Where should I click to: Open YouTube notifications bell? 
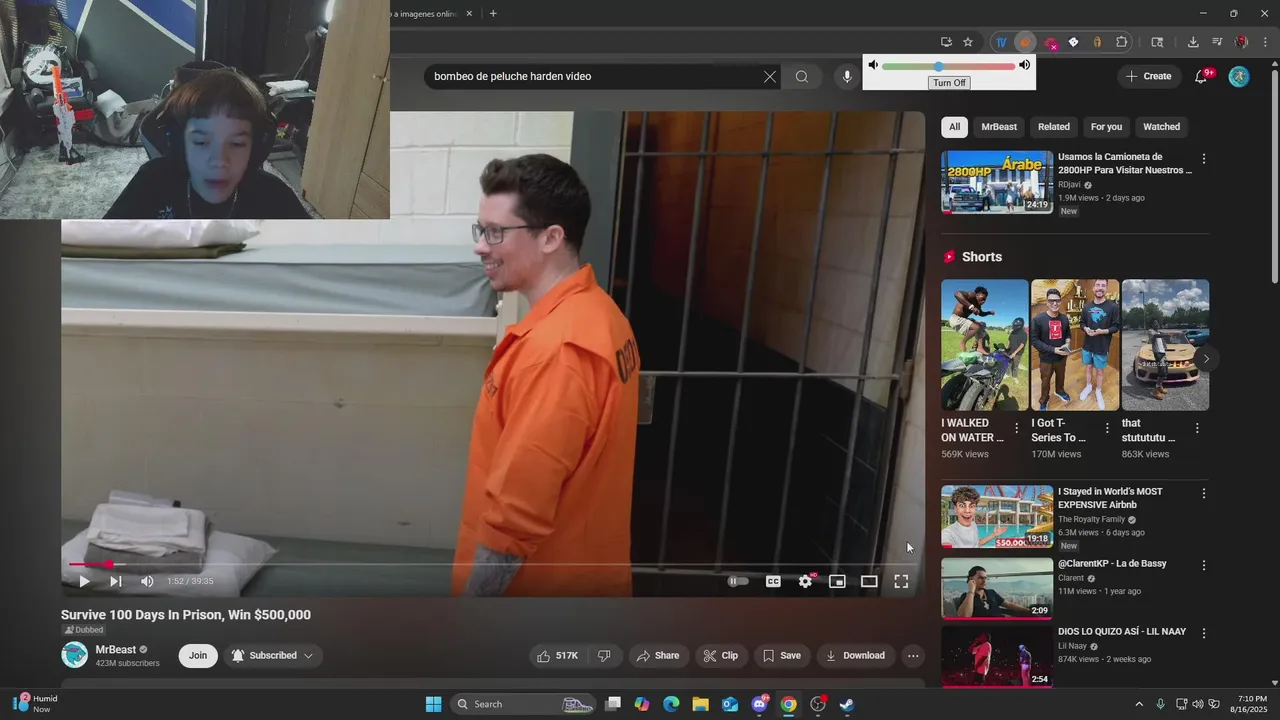pyautogui.click(x=1202, y=76)
